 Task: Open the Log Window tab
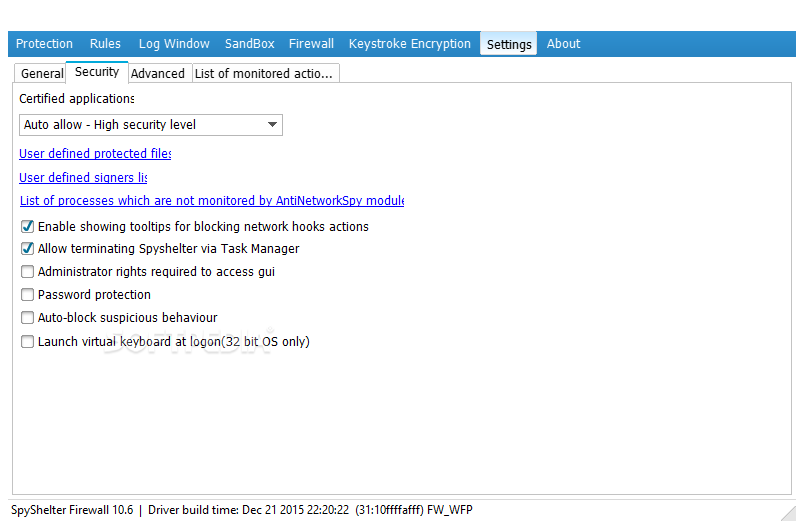click(x=174, y=44)
